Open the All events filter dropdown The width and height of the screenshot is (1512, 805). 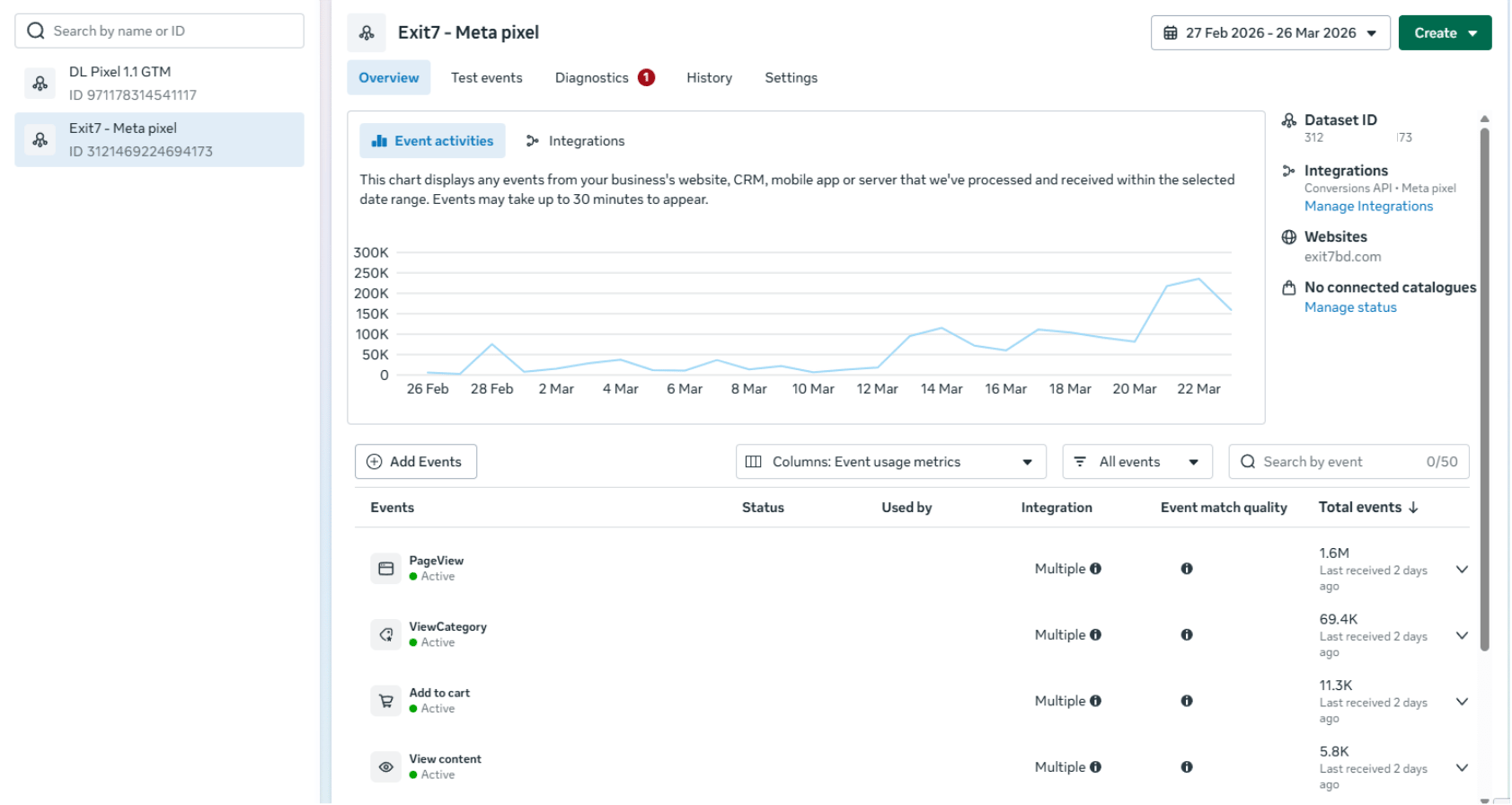coord(1137,462)
